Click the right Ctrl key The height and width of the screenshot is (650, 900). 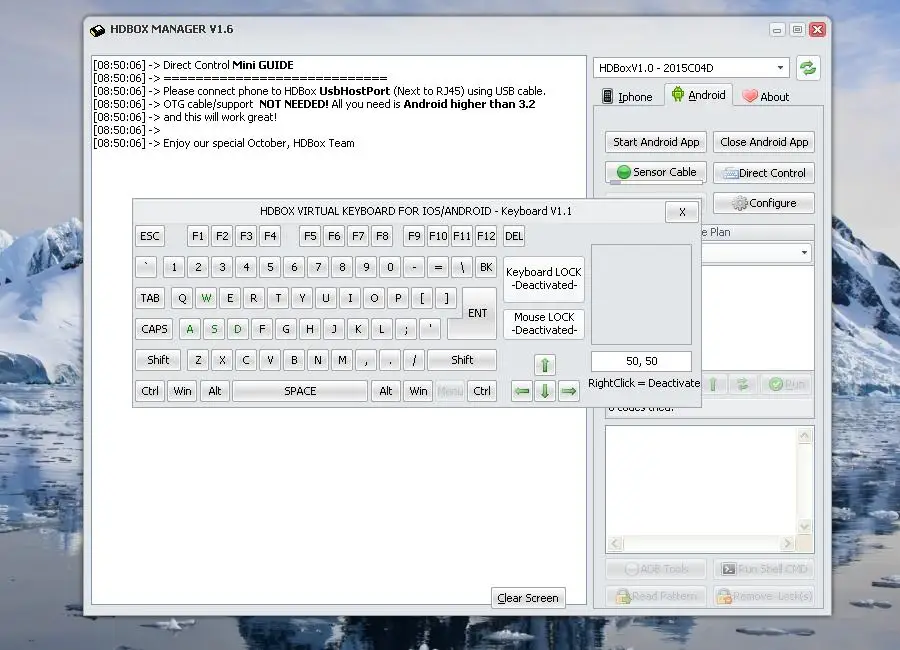[482, 391]
